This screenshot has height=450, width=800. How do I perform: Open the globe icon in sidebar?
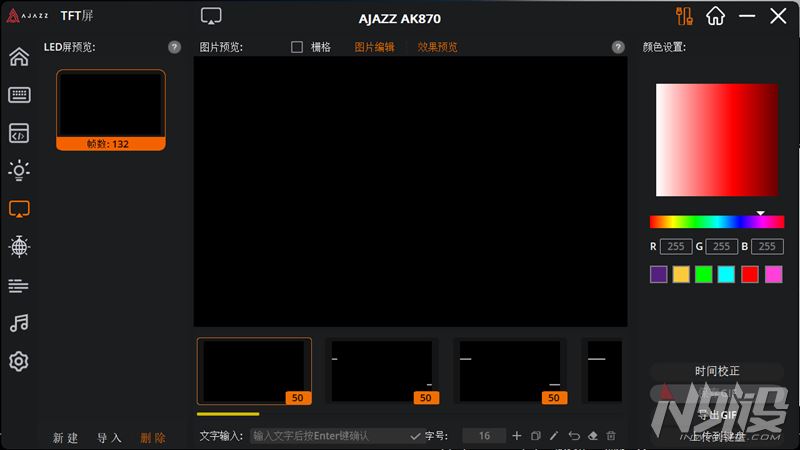coord(19,247)
